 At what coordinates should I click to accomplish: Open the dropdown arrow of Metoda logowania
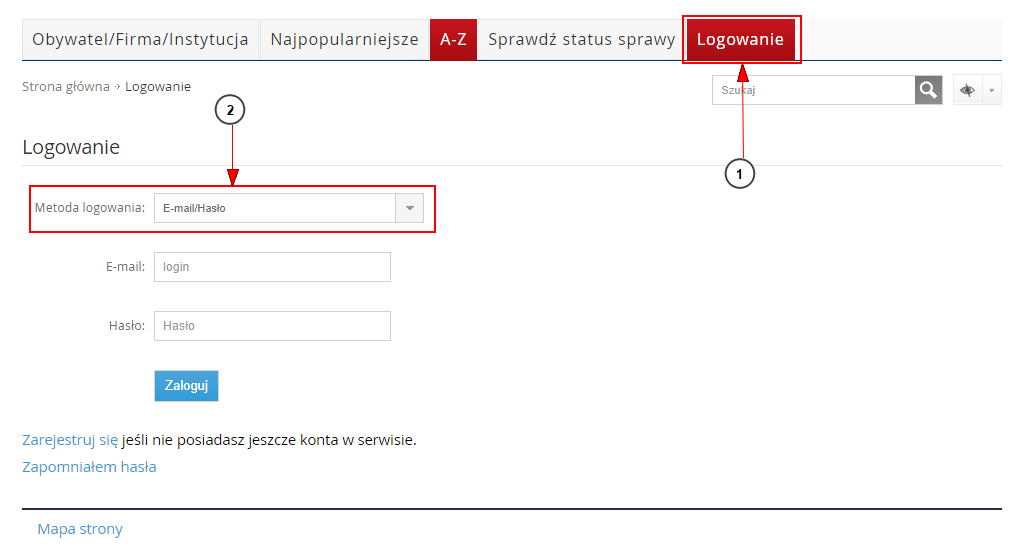pyautogui.click(x=410, y=208)
